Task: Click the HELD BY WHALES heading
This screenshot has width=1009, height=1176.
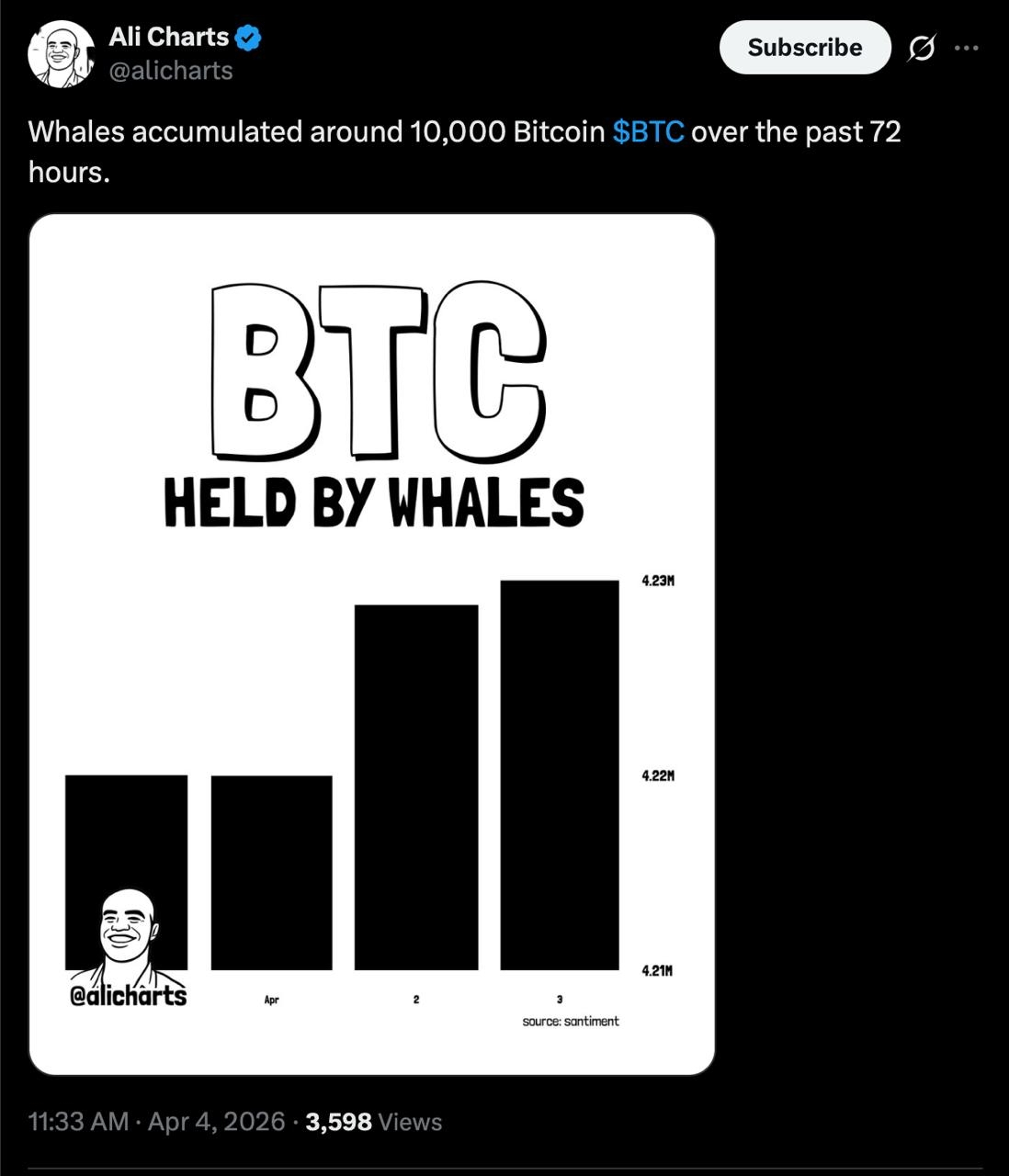Action: [x=374, y=503]
